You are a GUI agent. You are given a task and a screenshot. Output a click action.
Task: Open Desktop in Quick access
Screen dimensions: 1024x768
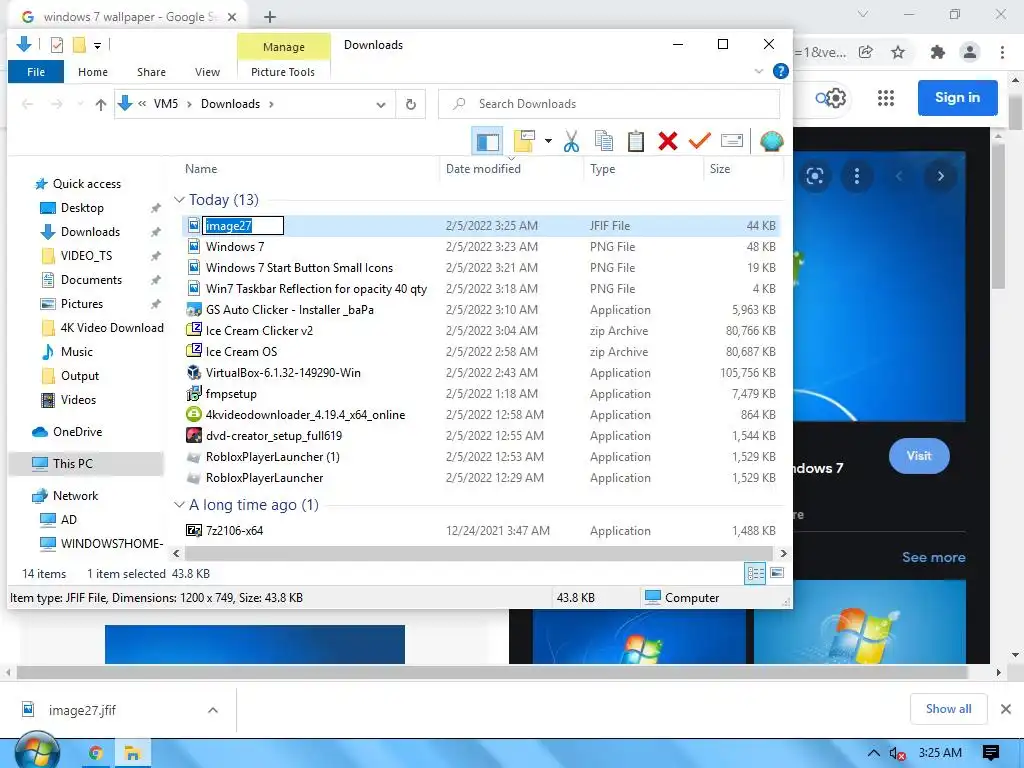coord(82,208)
